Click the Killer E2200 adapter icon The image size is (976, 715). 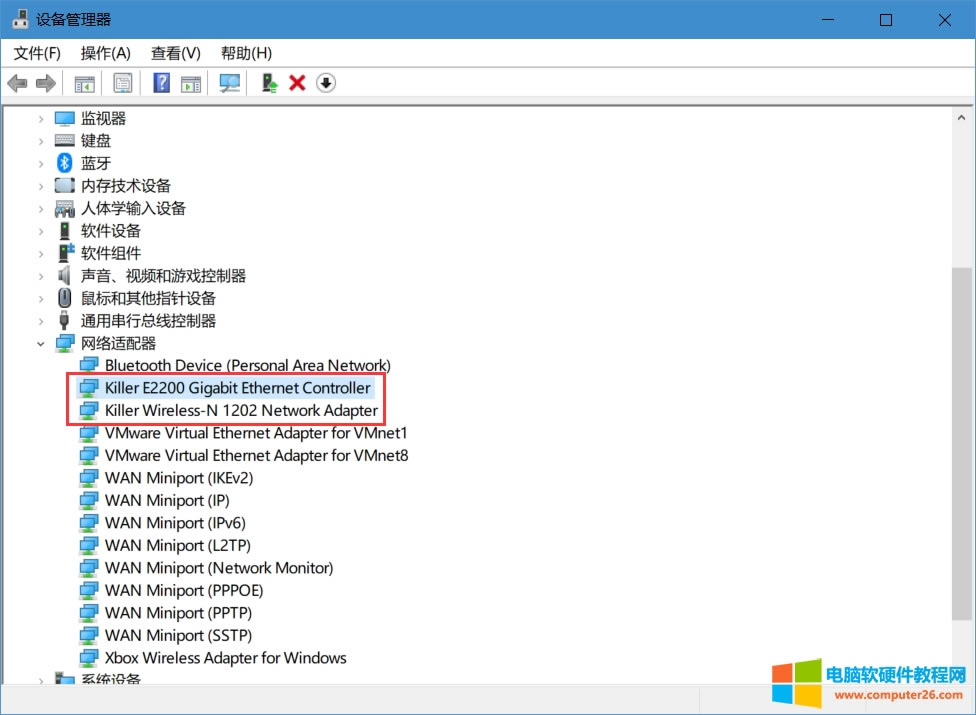(x=89, y=388)
